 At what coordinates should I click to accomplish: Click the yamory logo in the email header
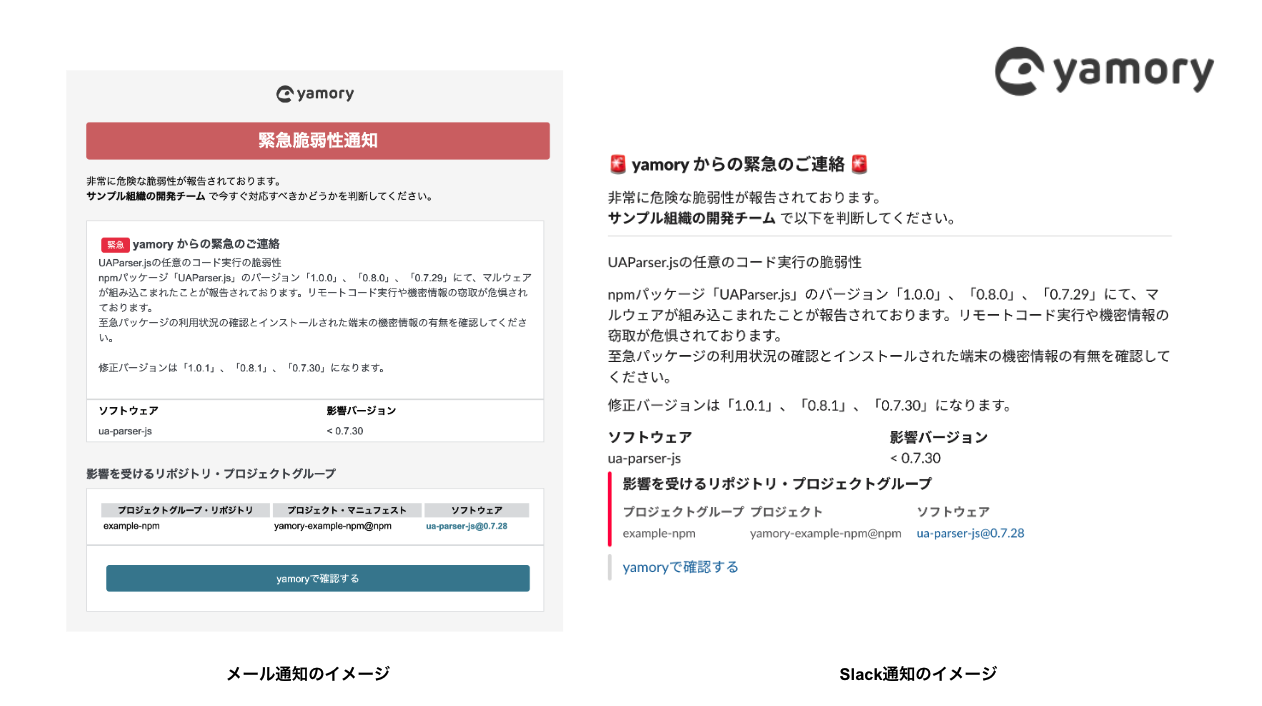pos(315,93)
